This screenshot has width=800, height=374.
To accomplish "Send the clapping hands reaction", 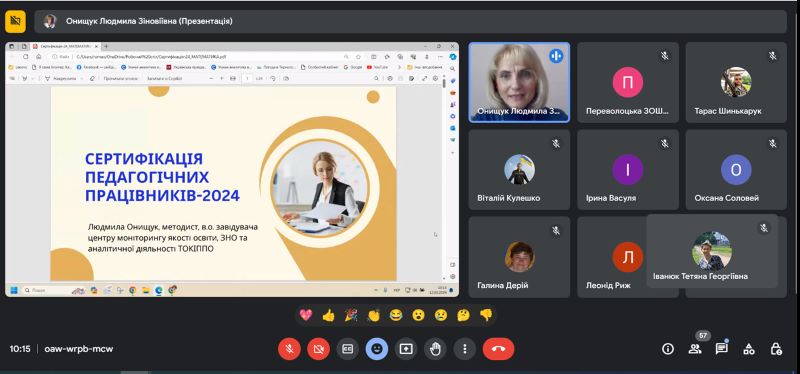I will coord(373,315).
